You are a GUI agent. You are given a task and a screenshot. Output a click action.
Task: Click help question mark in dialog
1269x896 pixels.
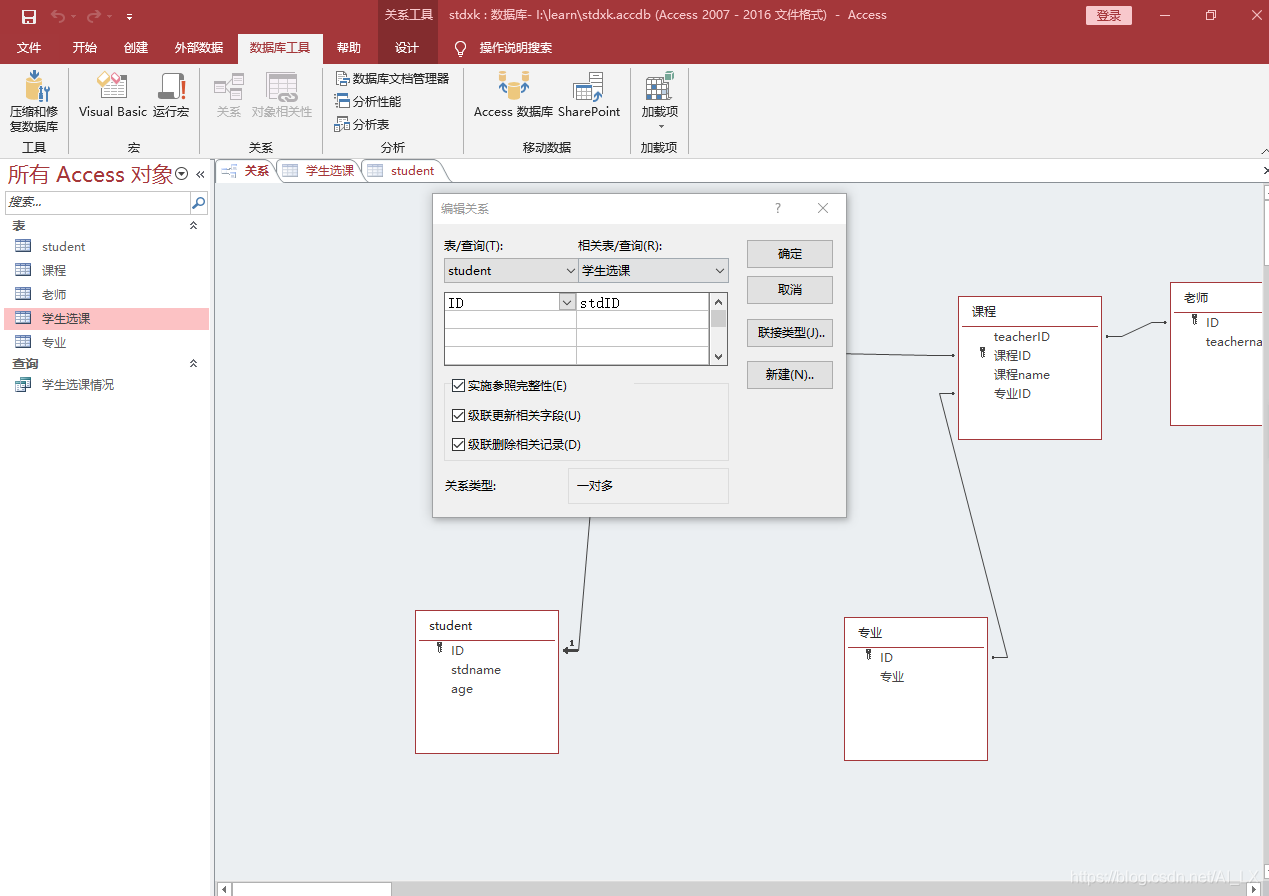coord(778,208)
